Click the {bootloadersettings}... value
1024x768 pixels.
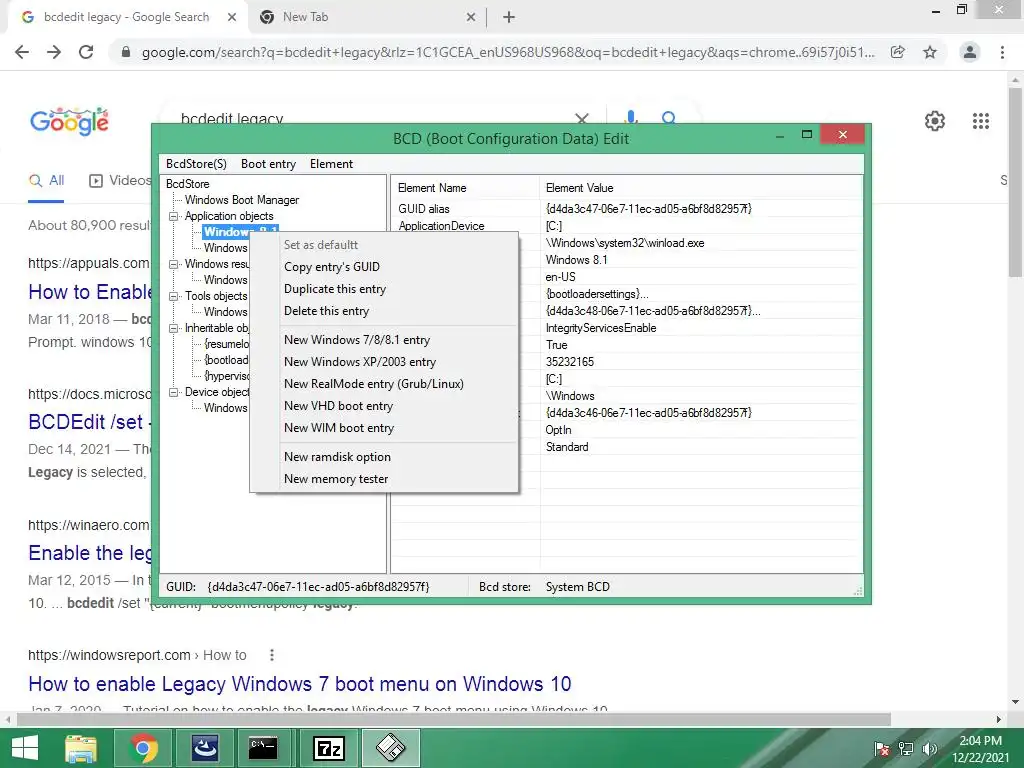point(597,294)
